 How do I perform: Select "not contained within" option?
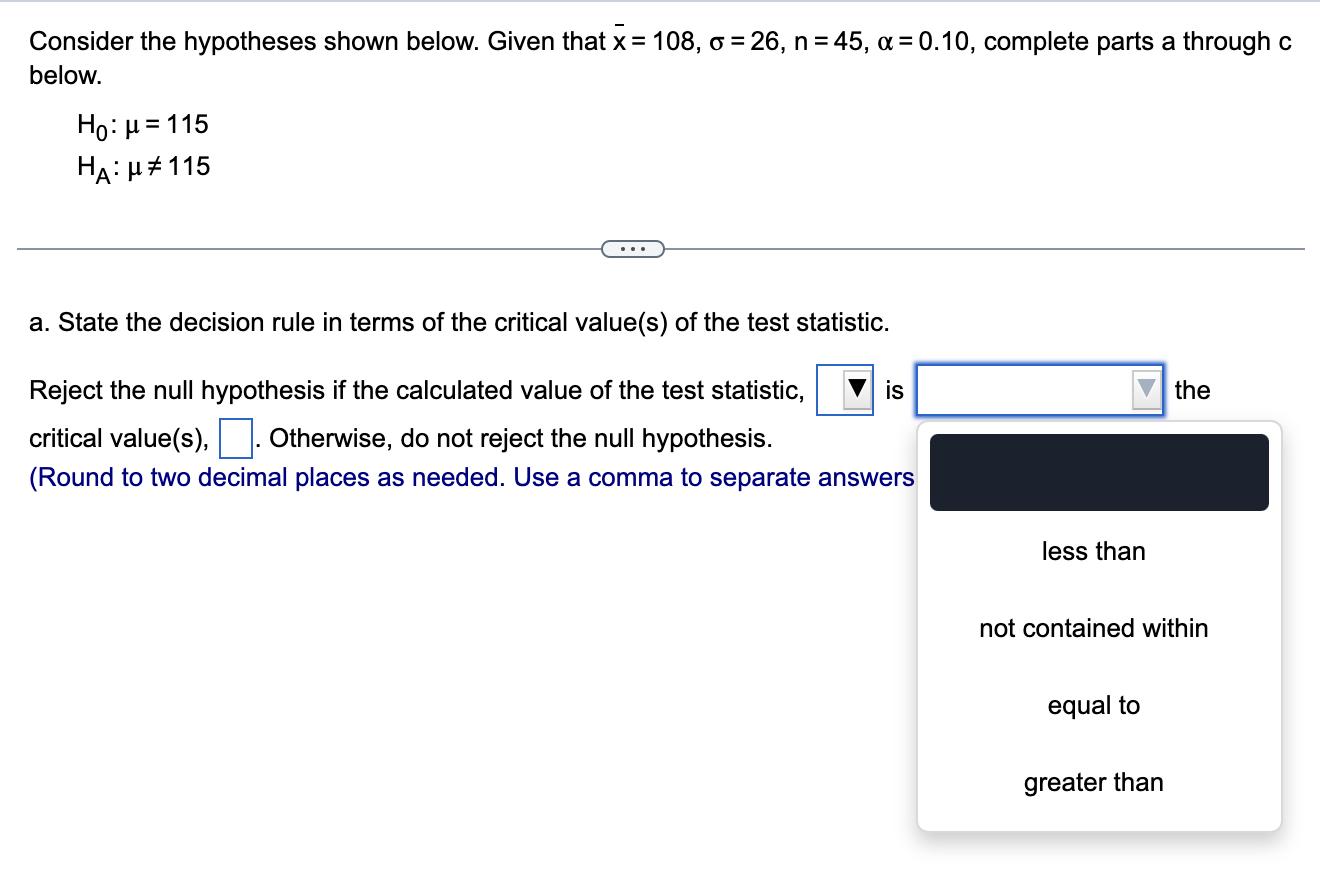pos(1093,628)
